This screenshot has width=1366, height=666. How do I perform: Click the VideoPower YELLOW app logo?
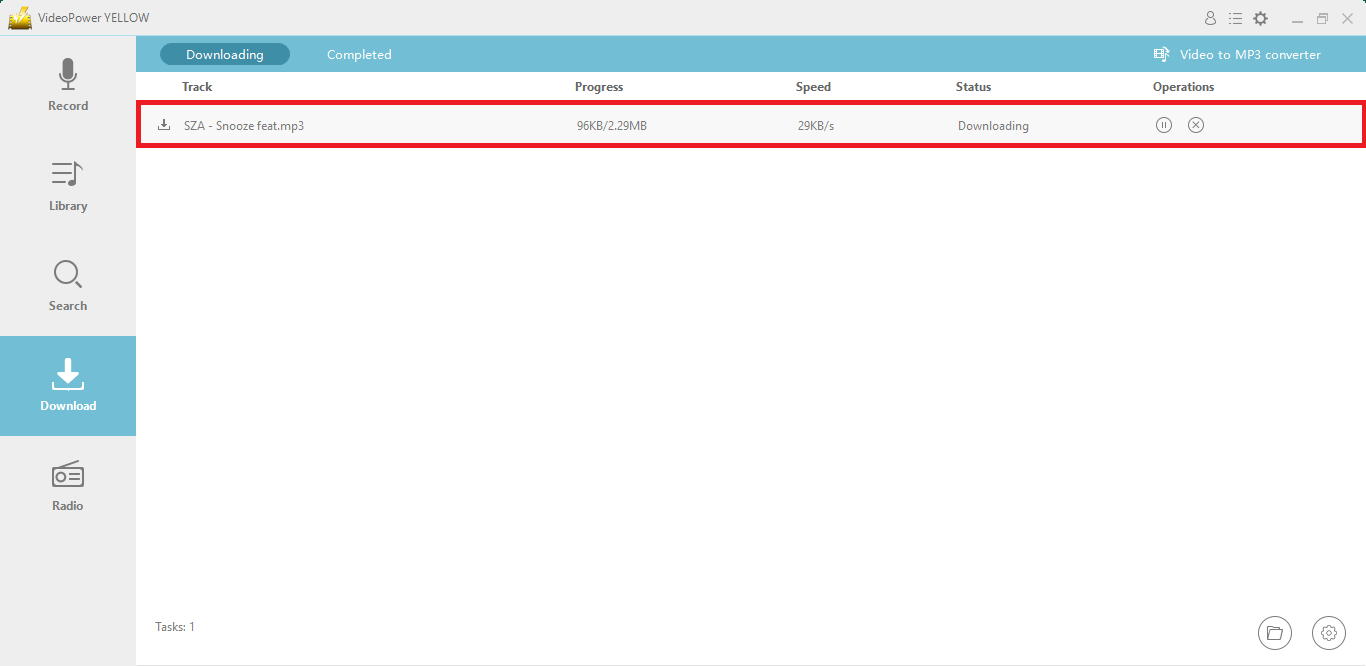[x=20, y=18]
